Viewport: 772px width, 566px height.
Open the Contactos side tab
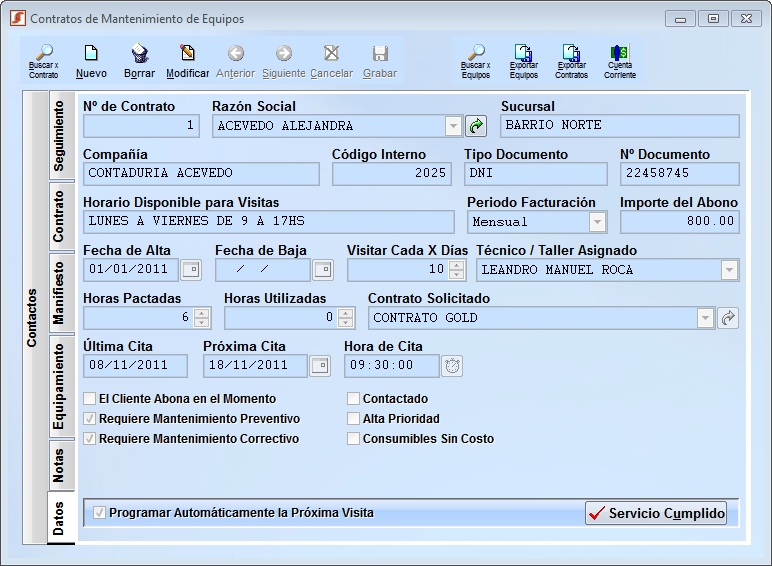point(34,318)
